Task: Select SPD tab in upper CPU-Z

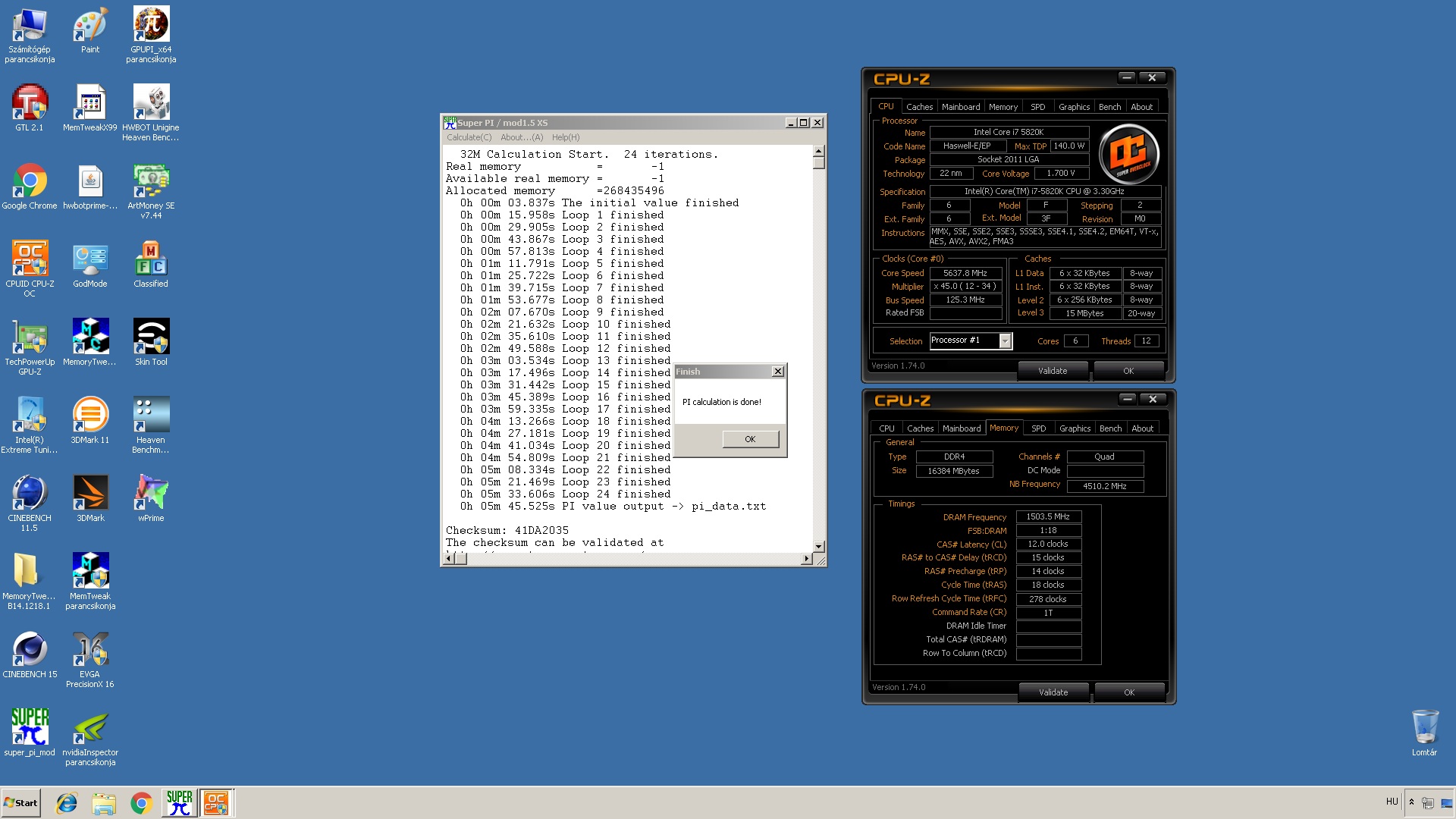Action: tap(1037, 107)
